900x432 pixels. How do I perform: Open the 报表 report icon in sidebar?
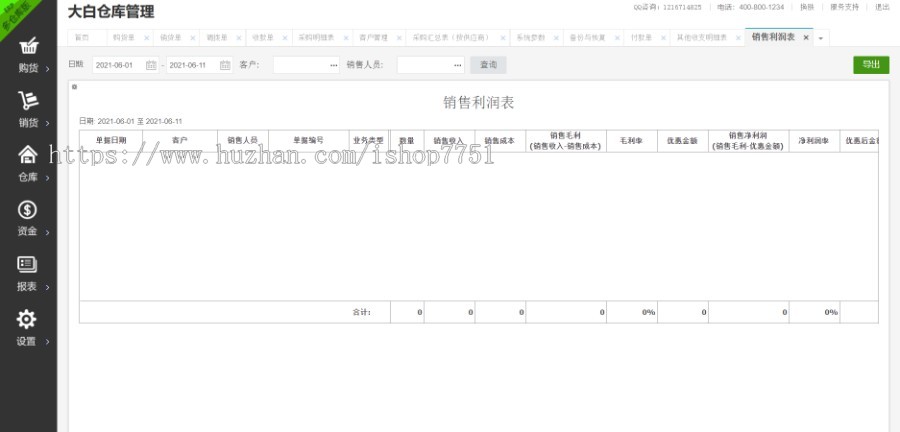[x=28, y=264]
